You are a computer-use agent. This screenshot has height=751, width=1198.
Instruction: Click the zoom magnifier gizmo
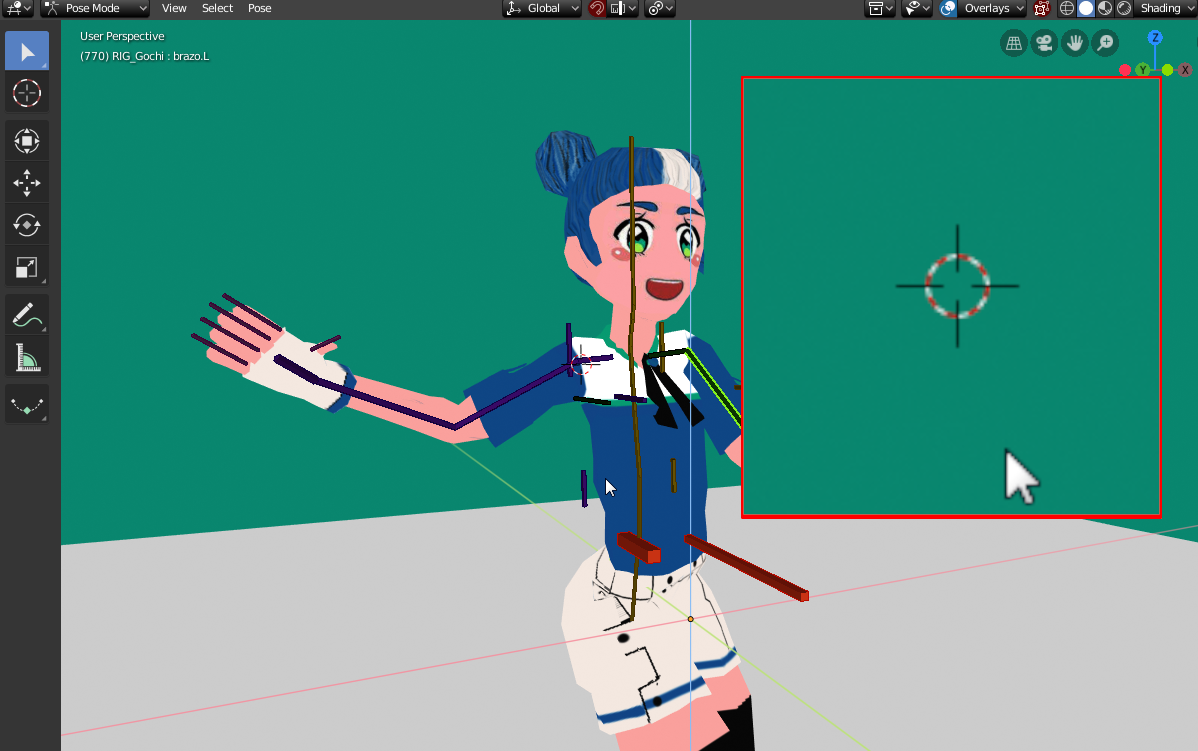[1106, 44]
